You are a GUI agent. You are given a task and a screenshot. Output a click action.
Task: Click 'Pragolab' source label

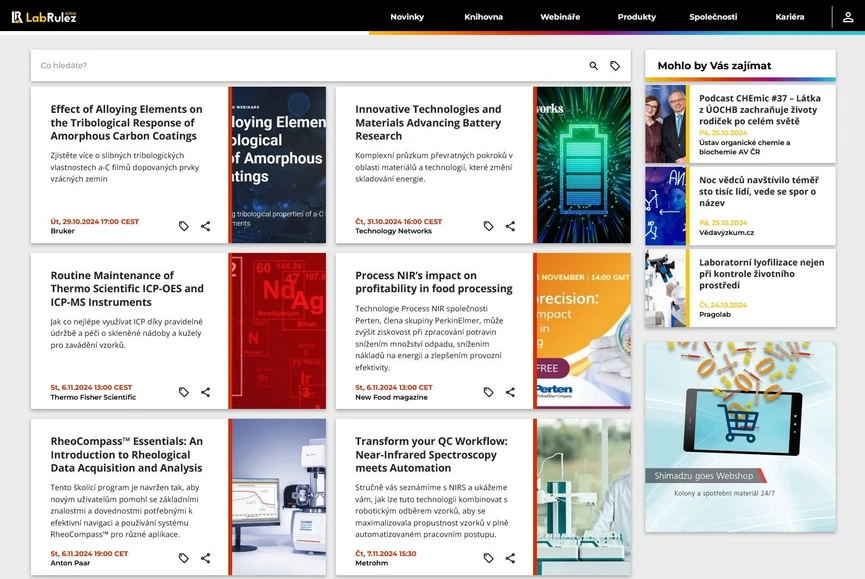click(714, 314)
